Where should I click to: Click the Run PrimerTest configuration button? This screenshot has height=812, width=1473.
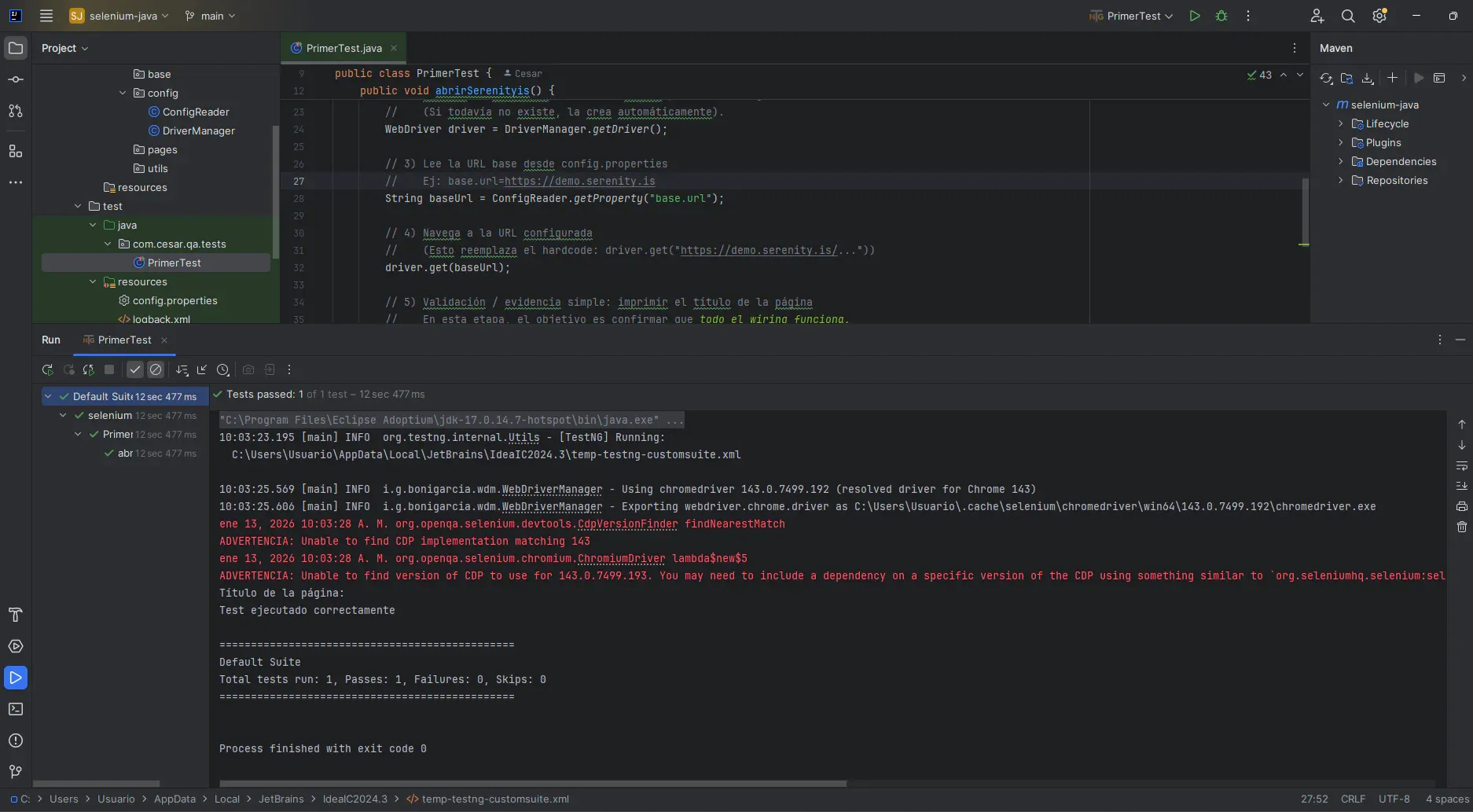(x=1195, y=16)
